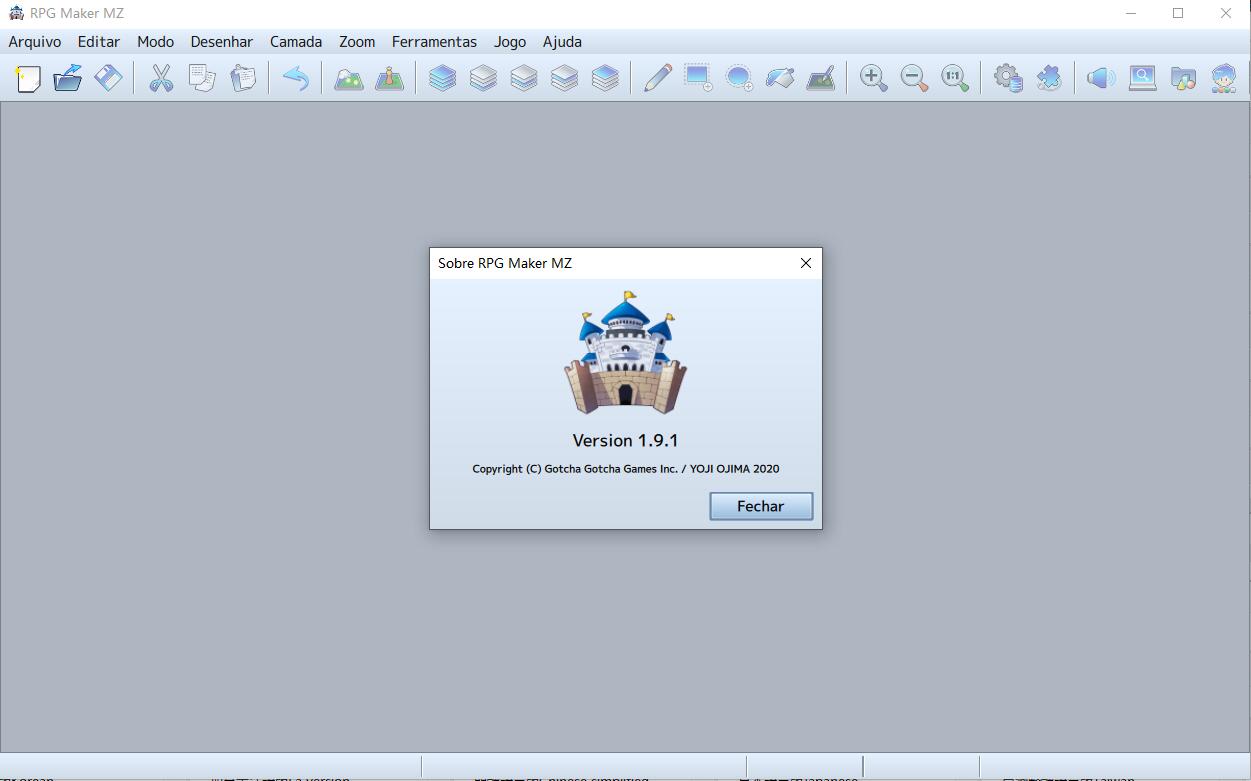Open the Plugin Manager puzzle icon
The height and width of the screenshot is (781, 1251).
[x=1049, y=78]
